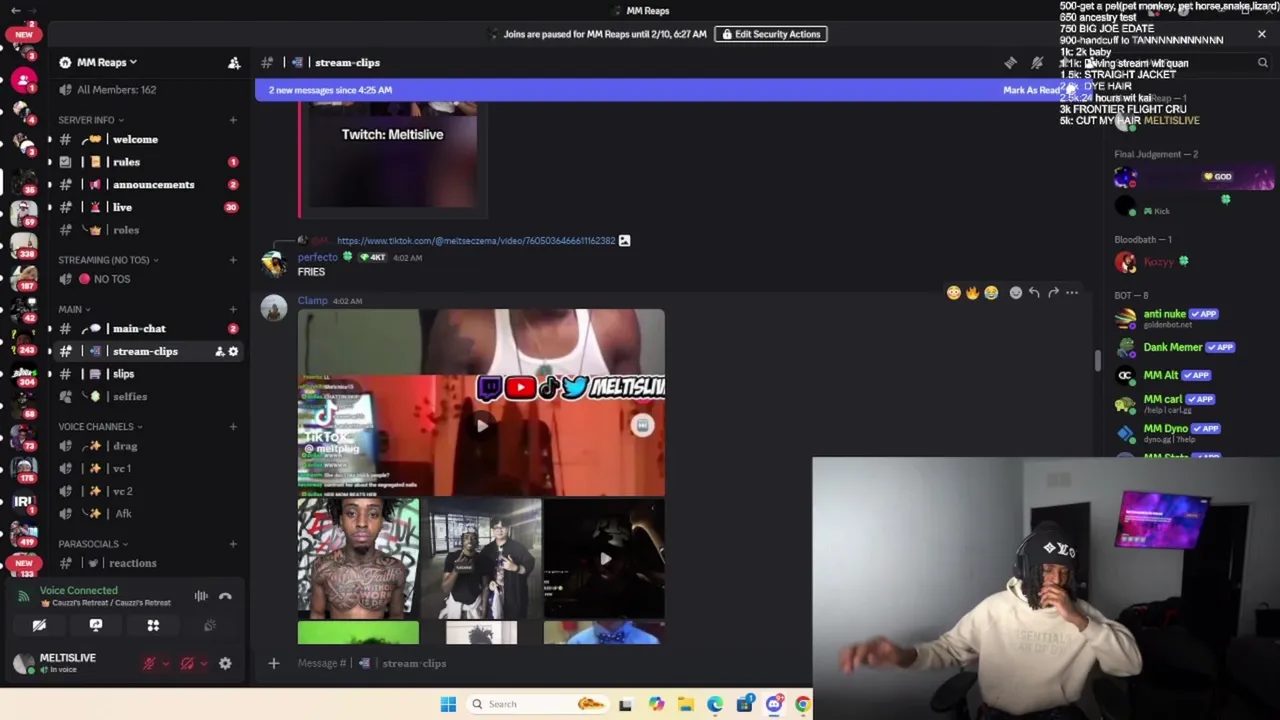Screen dimensions: 1280x720
Task: Open File Explorer from taskbar
Action: (686, 704)
